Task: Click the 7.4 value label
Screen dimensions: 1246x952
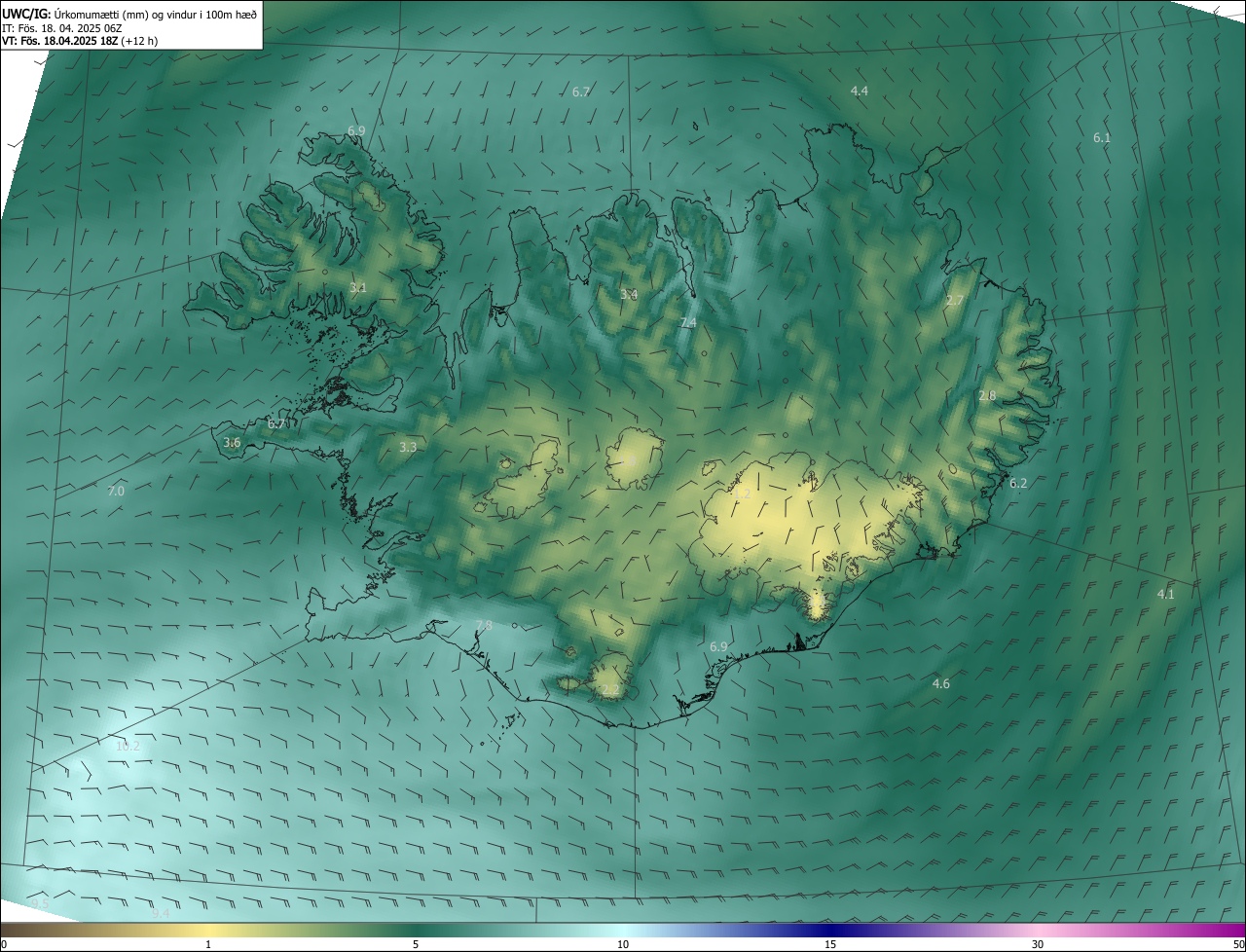Action: (688, 322)
